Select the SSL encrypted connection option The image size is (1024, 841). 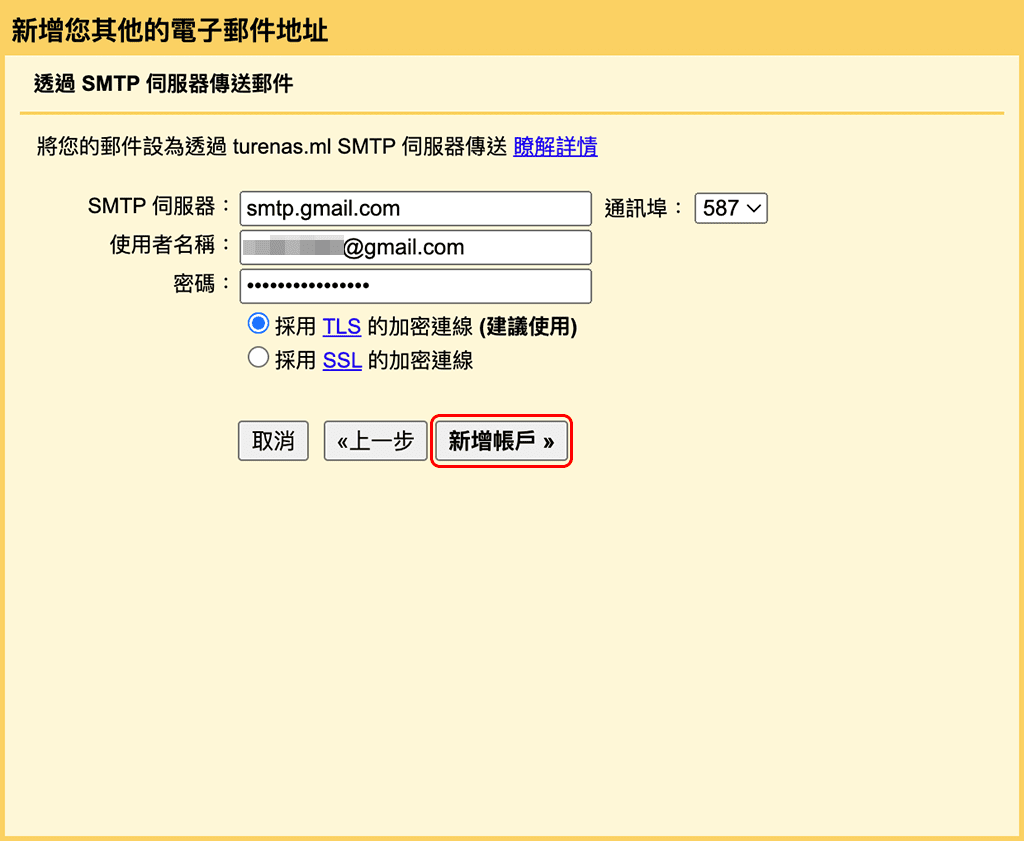258,357
